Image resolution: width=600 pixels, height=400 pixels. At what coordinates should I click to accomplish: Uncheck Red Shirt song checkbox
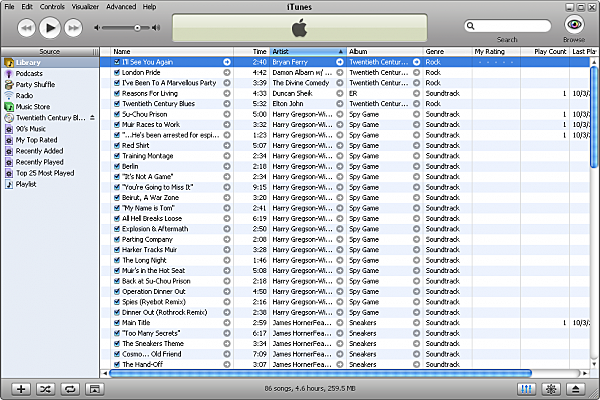(x=117, y=145)
